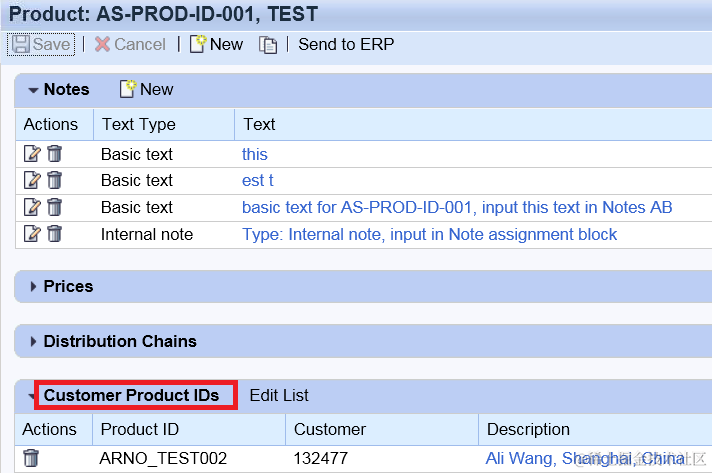
Task: Edit the 'basic text for AS-PROD-ID-001' note
Action: [x=32, y=207]
